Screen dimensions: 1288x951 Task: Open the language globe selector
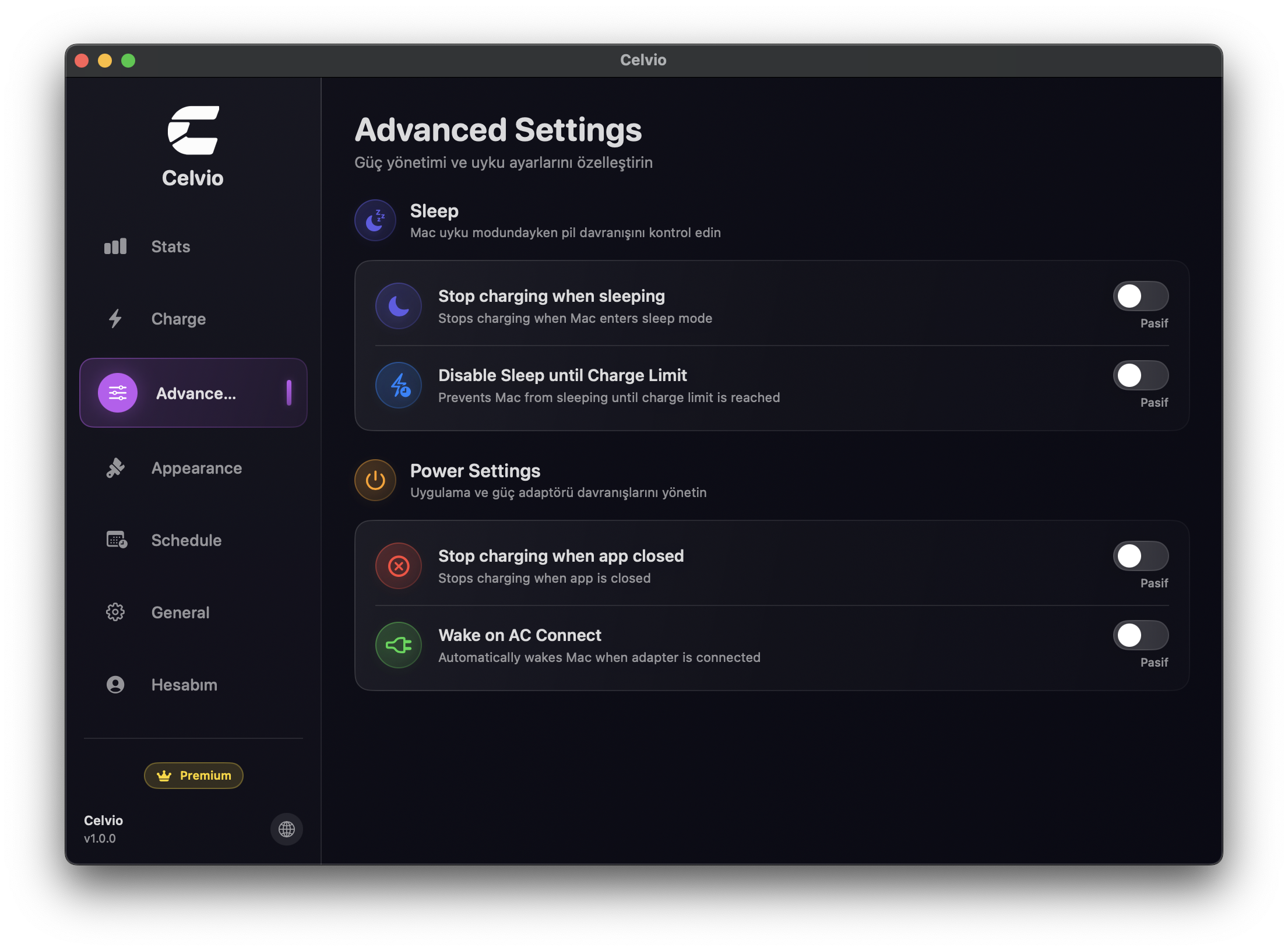pos(286,829)
